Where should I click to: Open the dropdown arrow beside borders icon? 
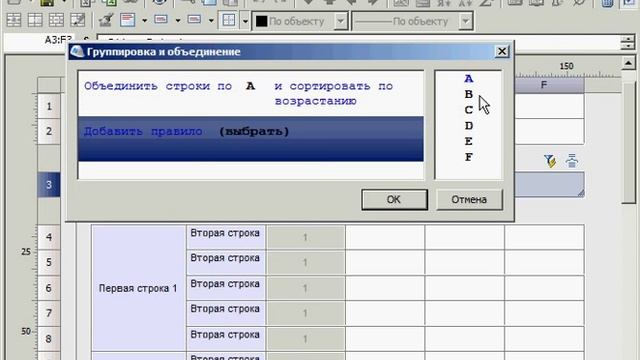pyautogui.click(x=245, y=20)
